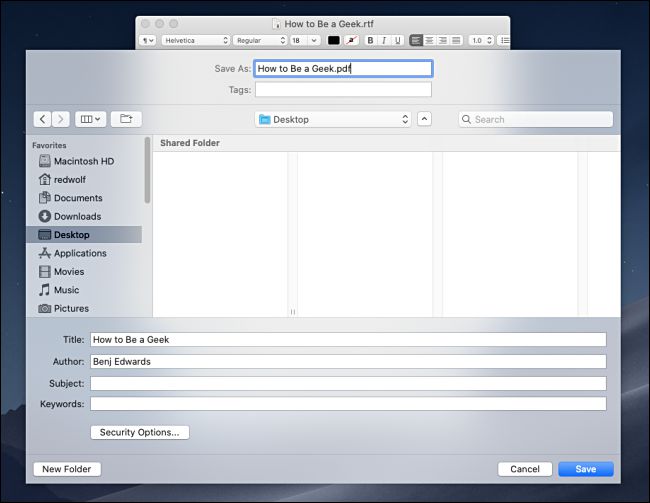This screenshot has height=503, width=650.
Task: Click the Pictures camera icon
Action: pos(44,309)
